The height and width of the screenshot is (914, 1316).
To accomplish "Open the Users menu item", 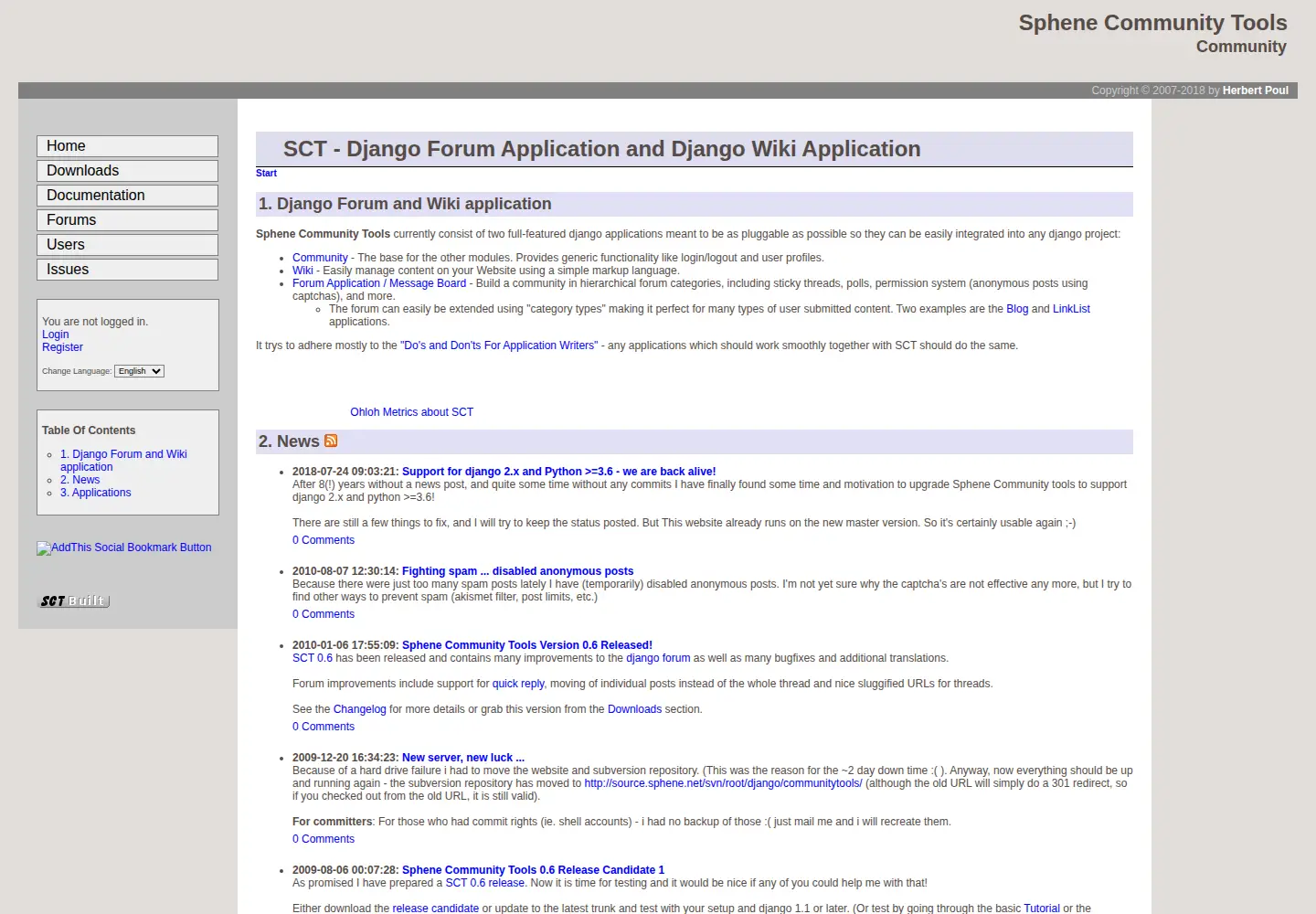I will tap(127, 245).
